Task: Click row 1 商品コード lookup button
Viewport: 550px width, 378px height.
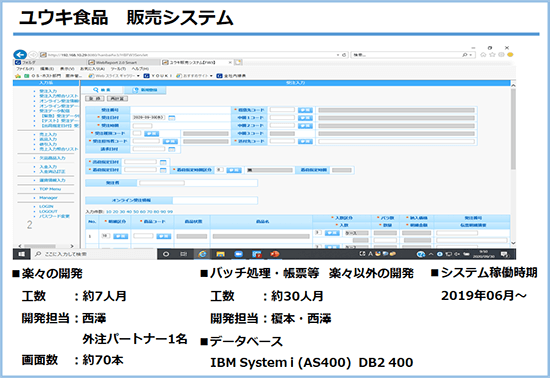Action: (164, 236)
